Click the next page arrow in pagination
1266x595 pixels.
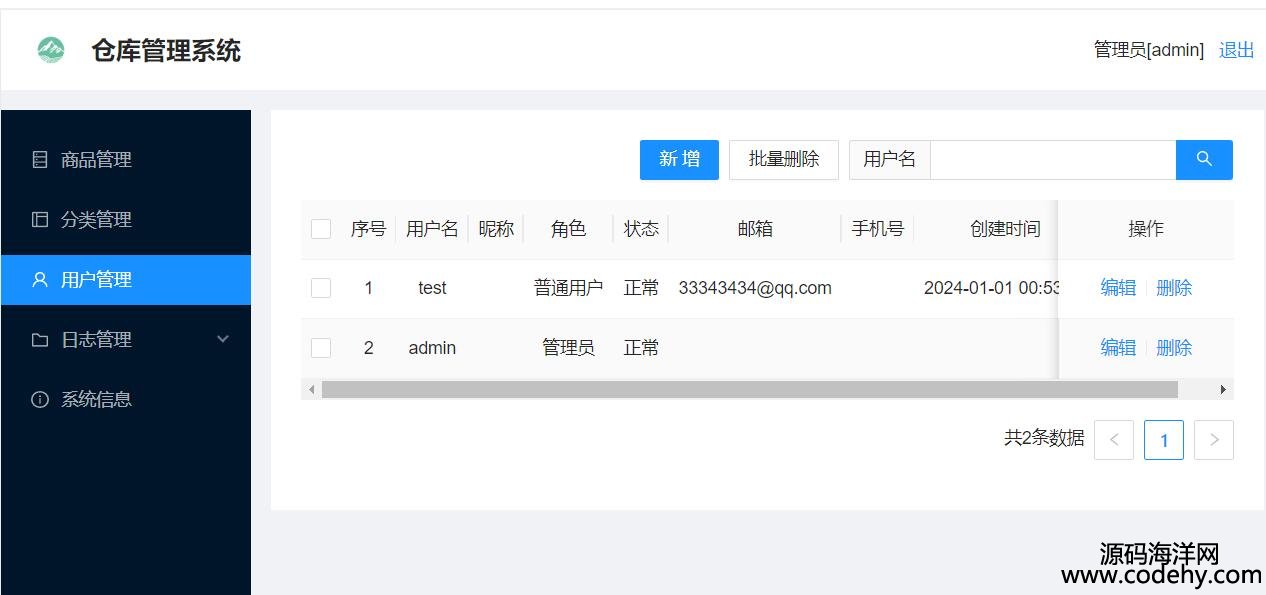coord(1214,440)
